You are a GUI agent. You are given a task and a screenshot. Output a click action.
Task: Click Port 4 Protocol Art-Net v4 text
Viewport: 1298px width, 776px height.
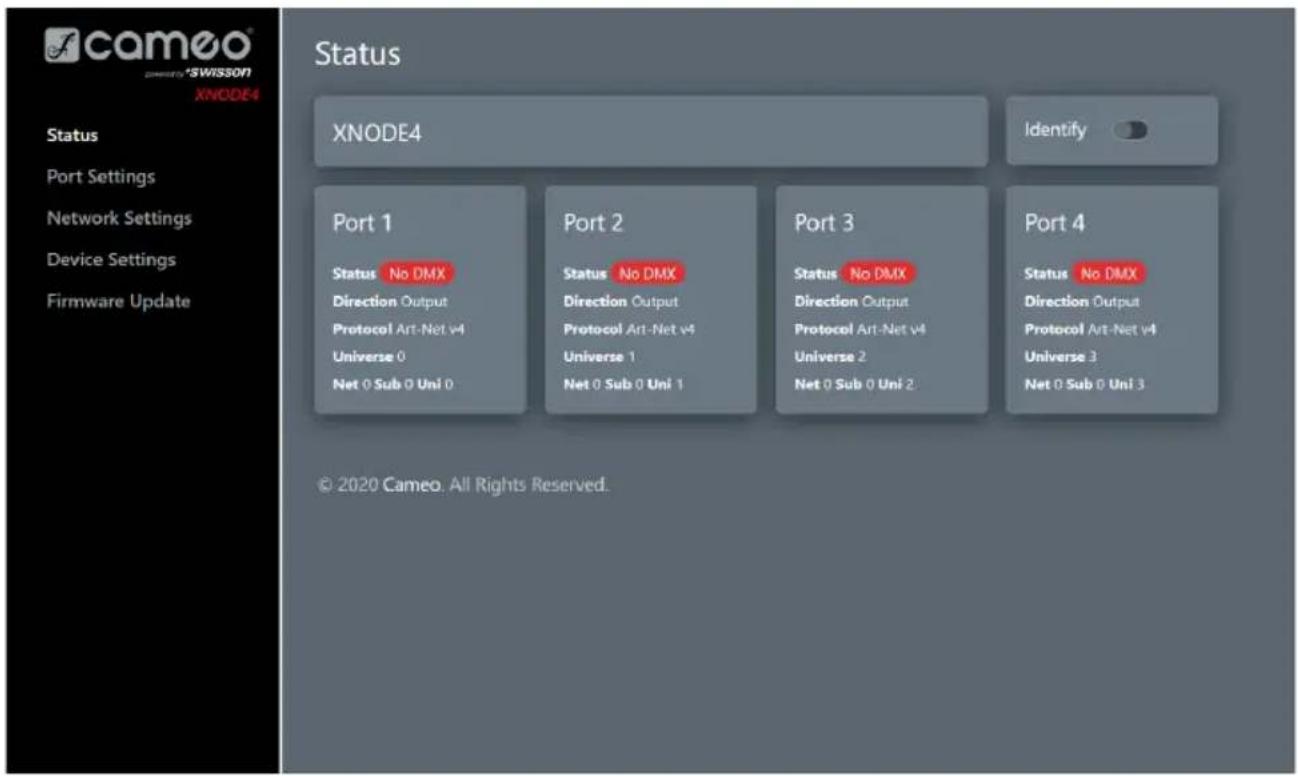(x=1090, y=329)
